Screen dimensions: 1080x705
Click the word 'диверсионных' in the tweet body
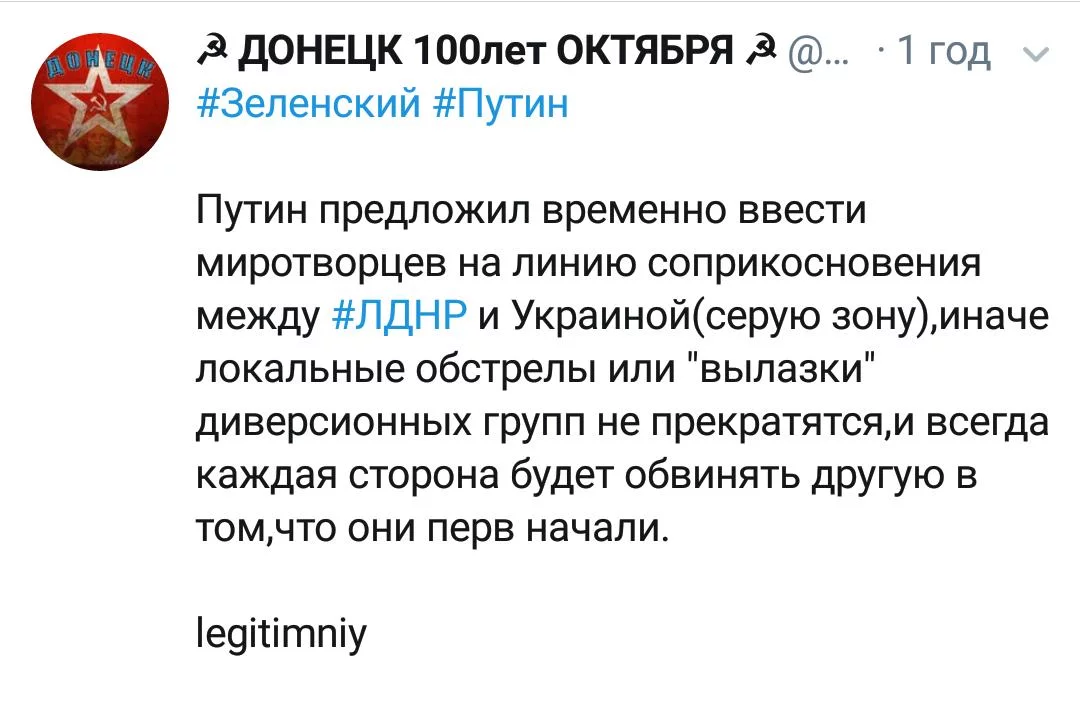(324, 423)
